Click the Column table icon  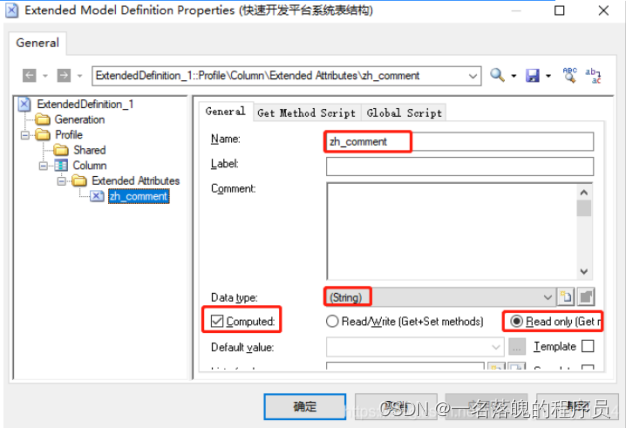pyautogui.click(x=61, y=165)
